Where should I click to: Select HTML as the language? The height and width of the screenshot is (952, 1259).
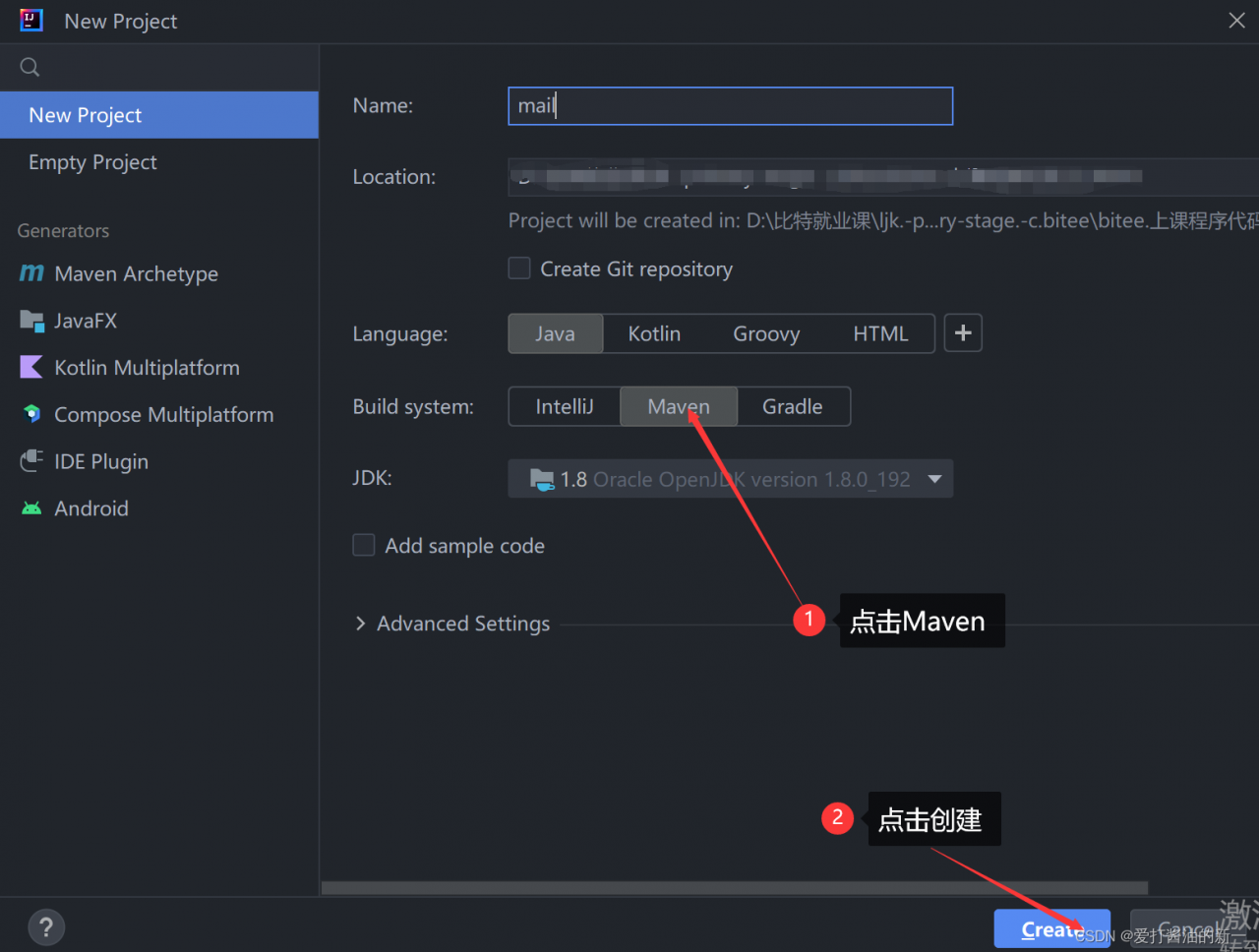880,333
